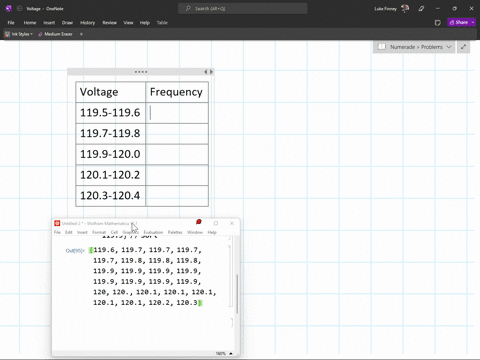Expand the quick access toolbar customize arrow
The height and width of the screenshot is (360, 480).
(81, 34)
